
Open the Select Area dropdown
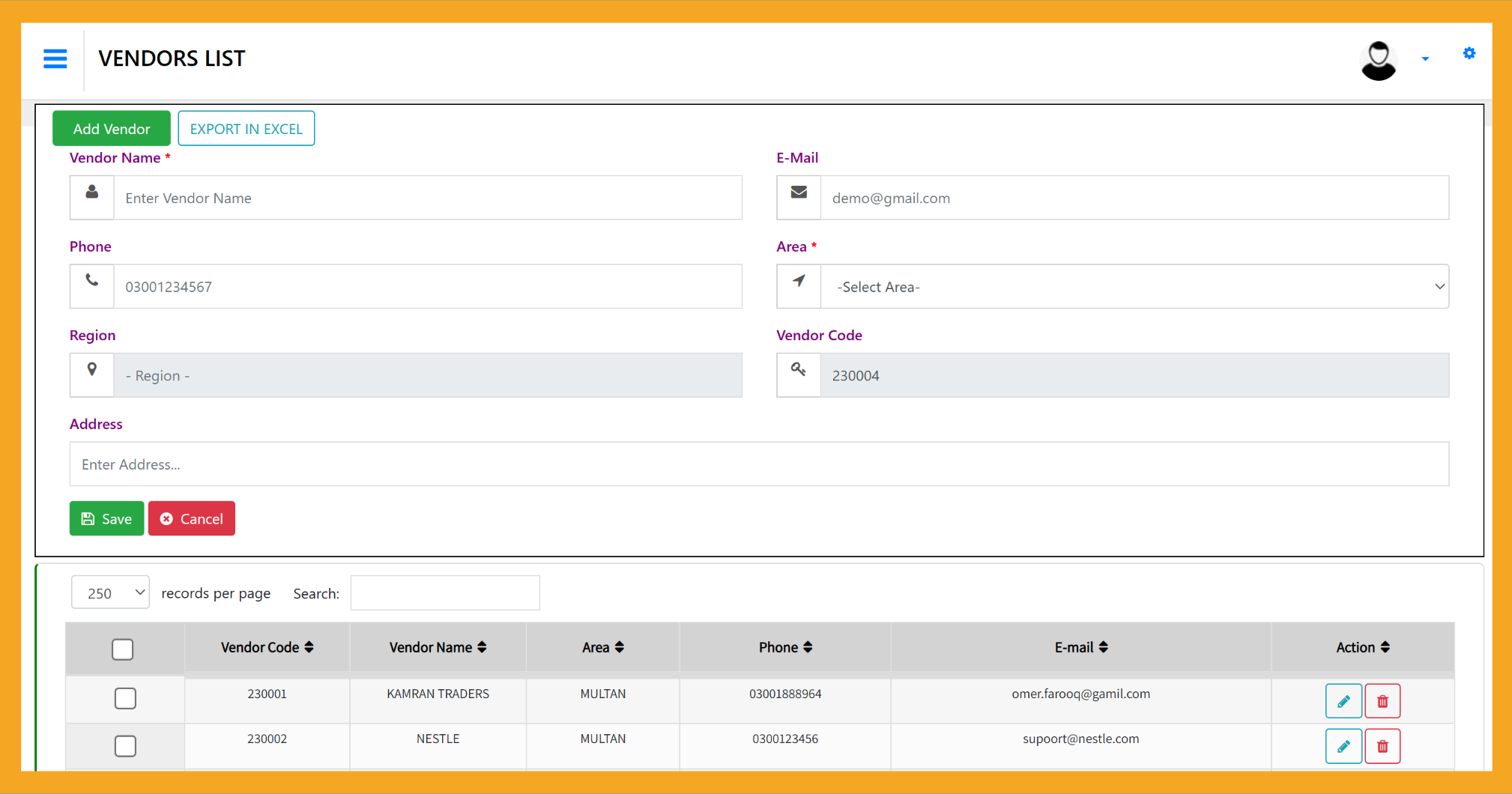1134,287
